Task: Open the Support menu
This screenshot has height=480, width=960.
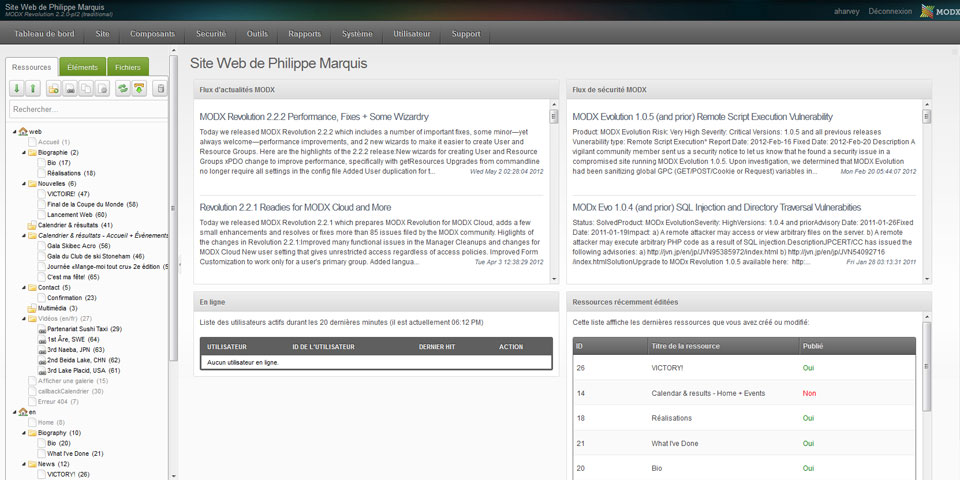Action: pyautogui.click(x=466, y=34)
